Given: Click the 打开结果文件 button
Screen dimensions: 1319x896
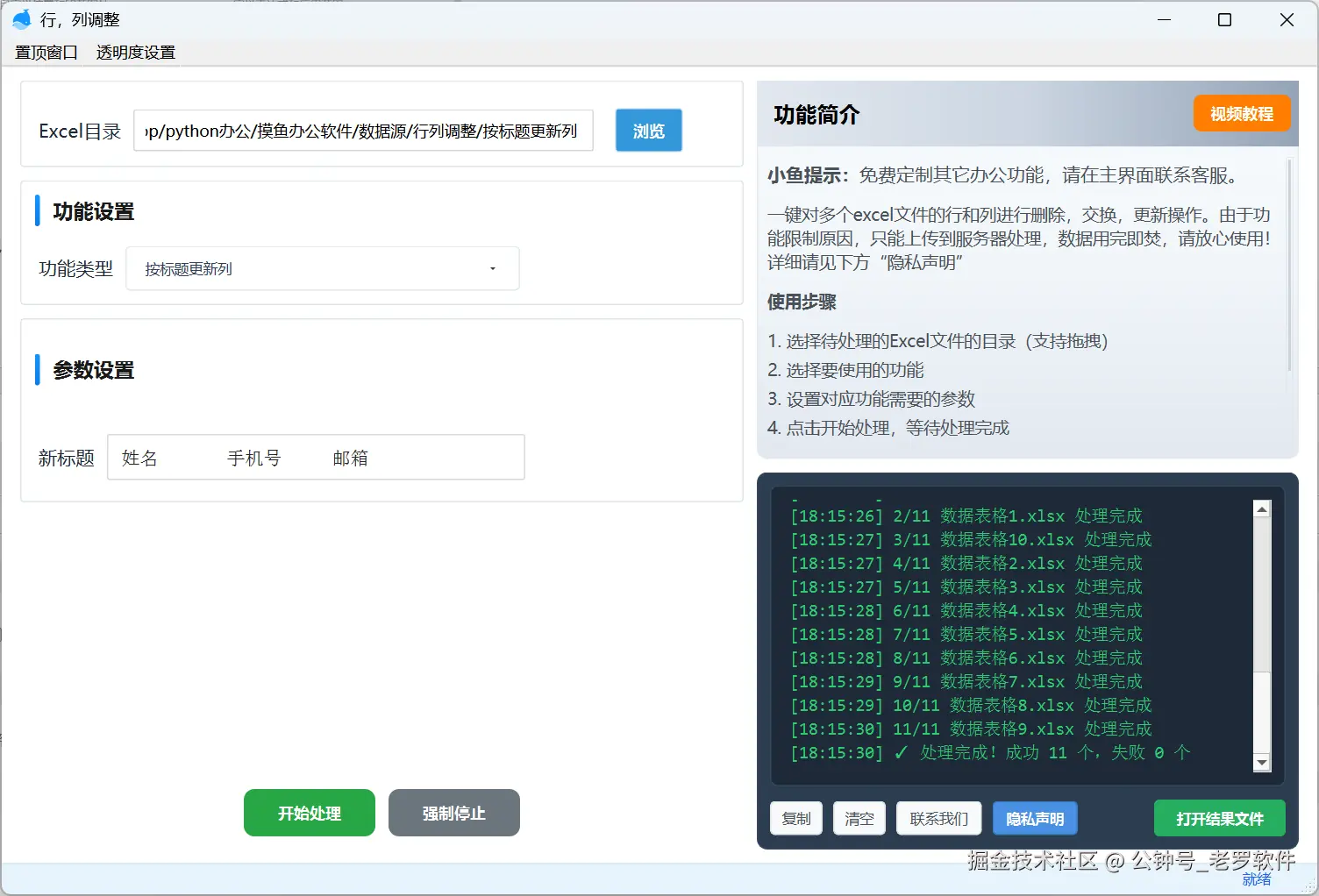Looking at the screenshot, I should 1220,818.
